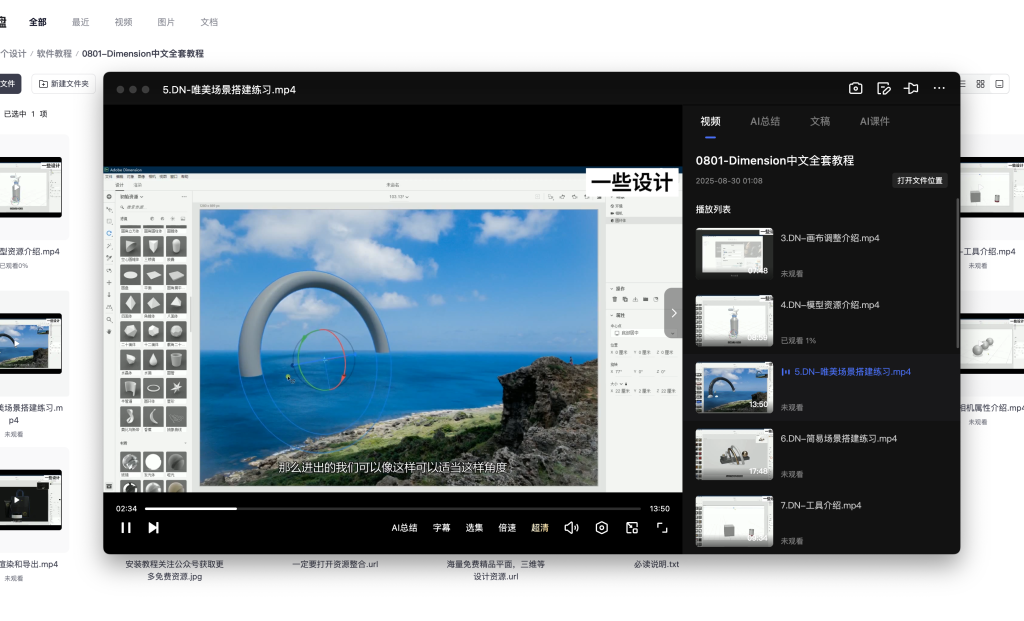1024x621 pixels.
Task: Click the 相机属性介绍.mp4 file name in the drive
Action: pyautogui.click(x=991, y=407)
